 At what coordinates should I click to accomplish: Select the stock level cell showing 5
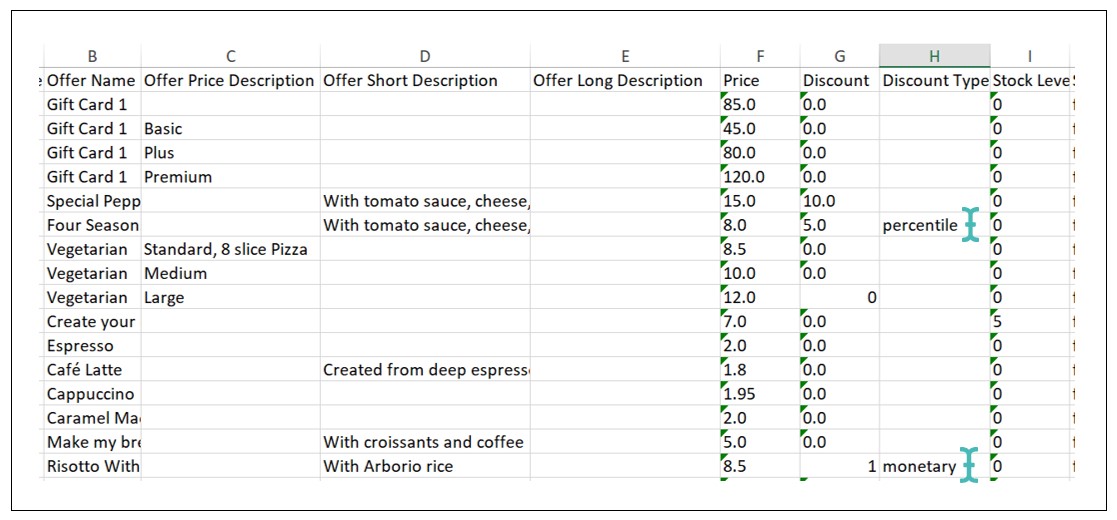coord(1028,322)
